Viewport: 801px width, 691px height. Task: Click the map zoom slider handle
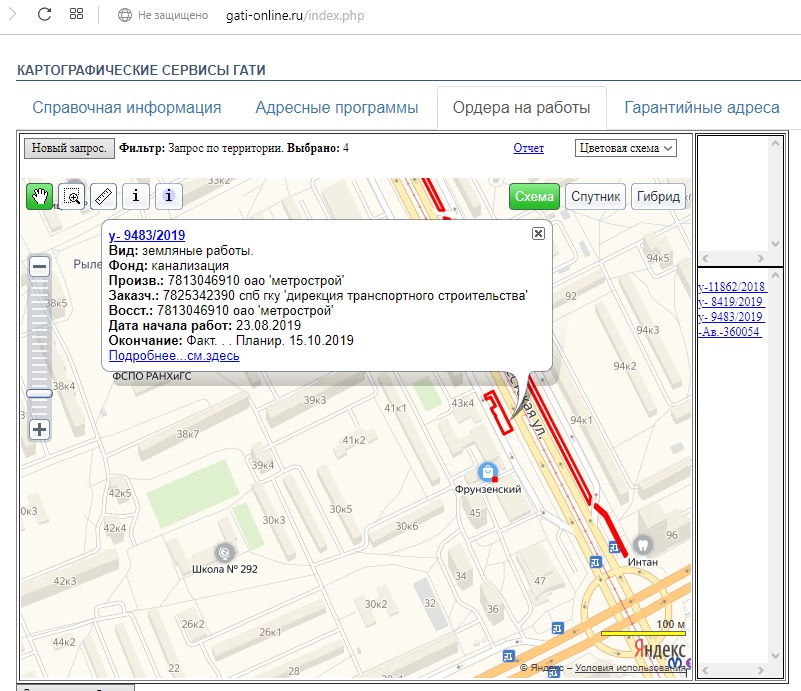[39, 394]
